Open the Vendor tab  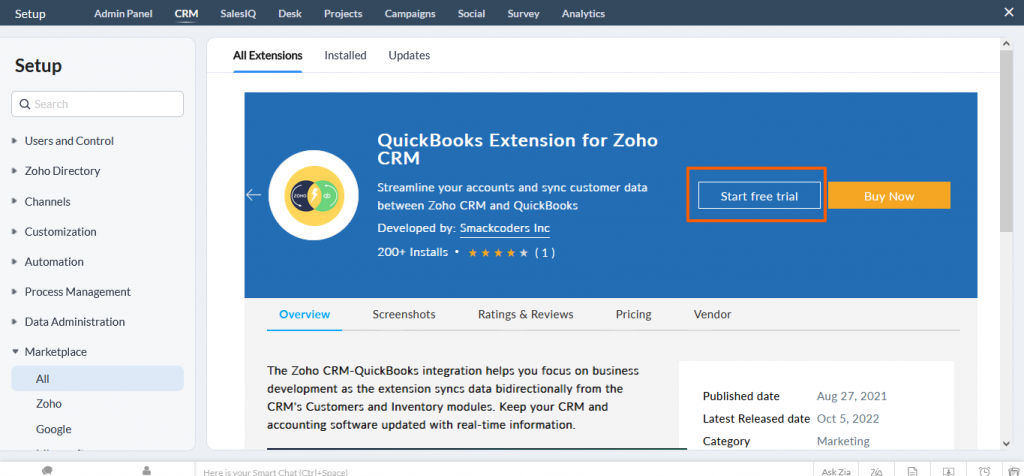(712, 315)
